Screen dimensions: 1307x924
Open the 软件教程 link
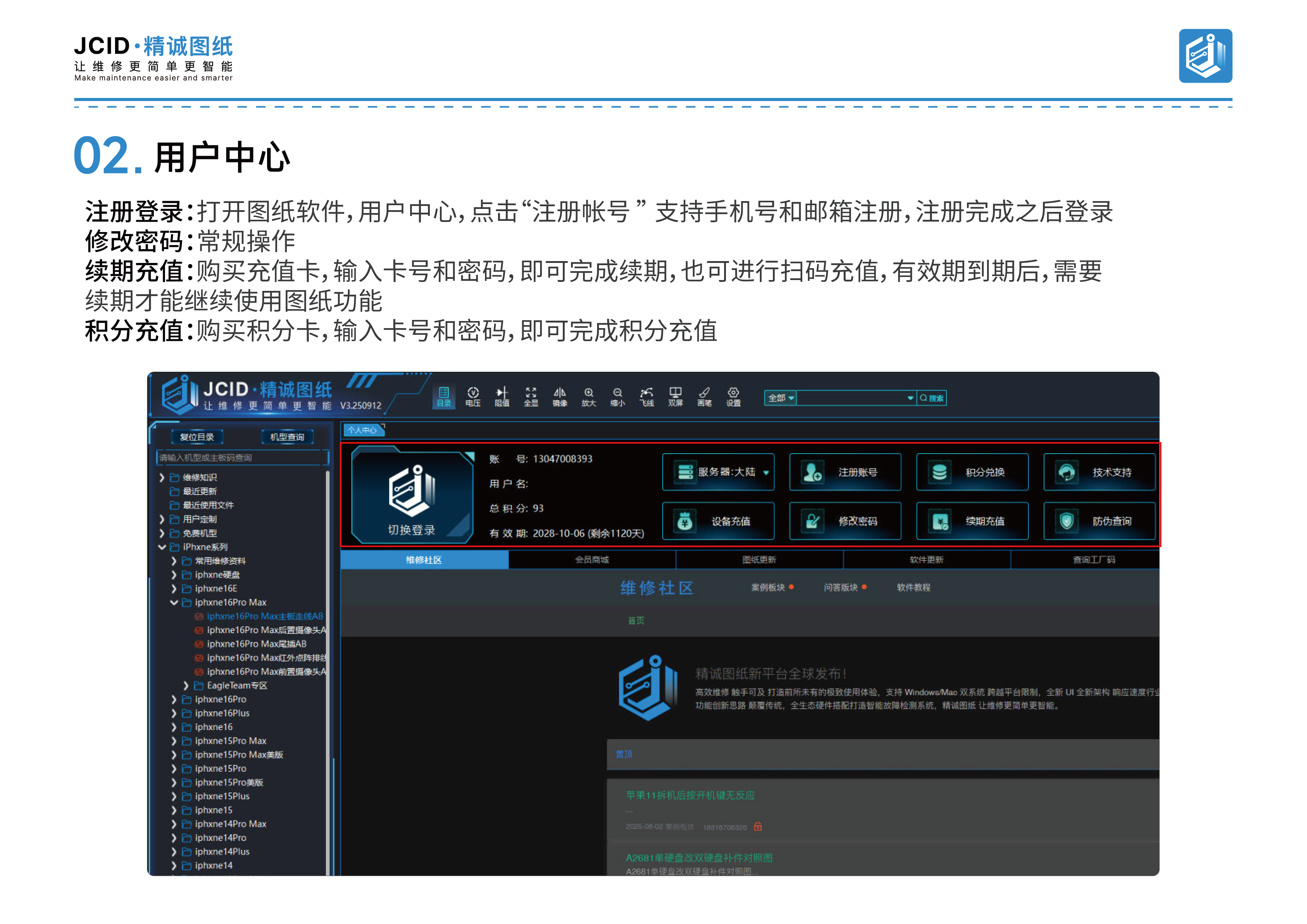point(914,587)
